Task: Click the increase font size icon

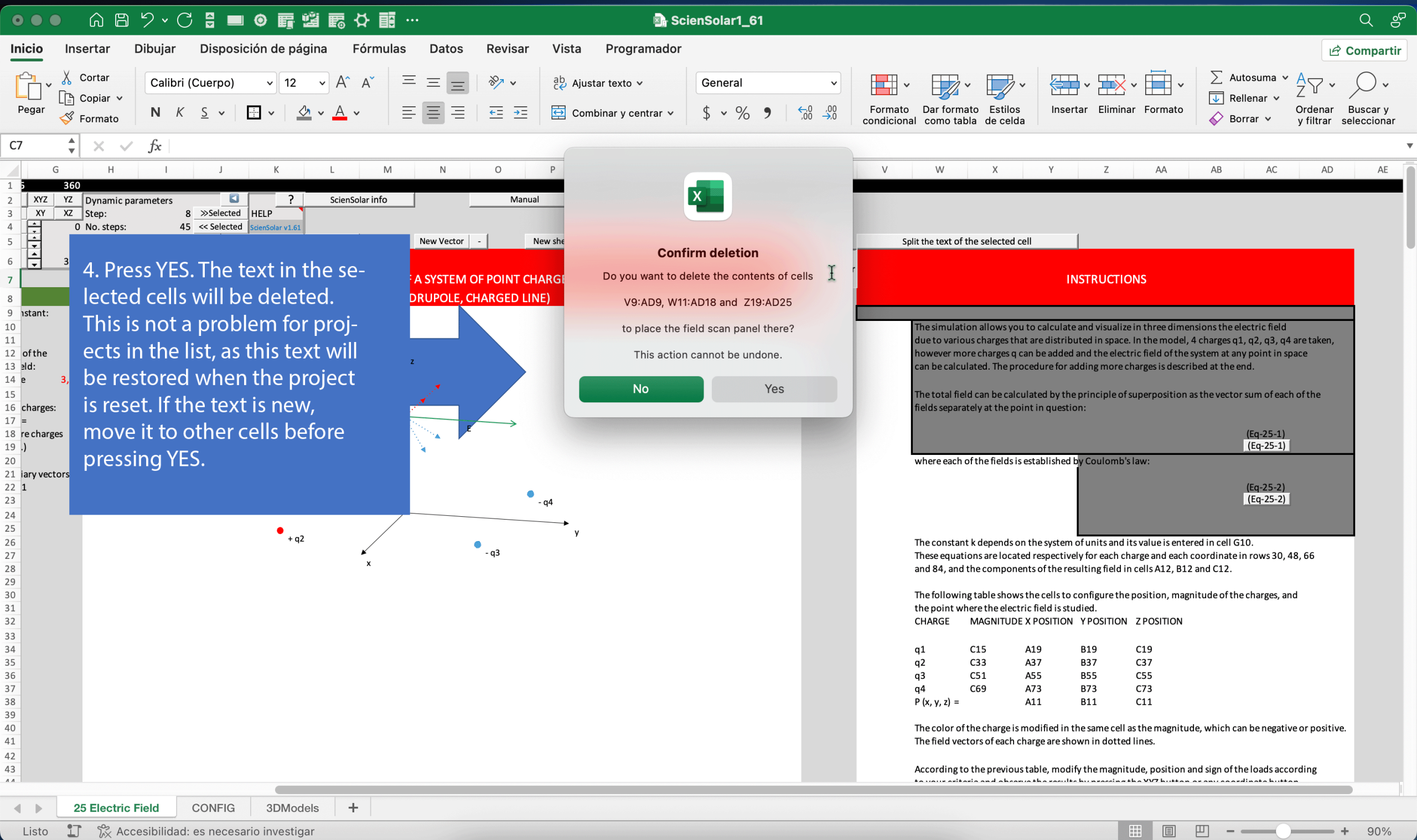Action: click(343, 82)
